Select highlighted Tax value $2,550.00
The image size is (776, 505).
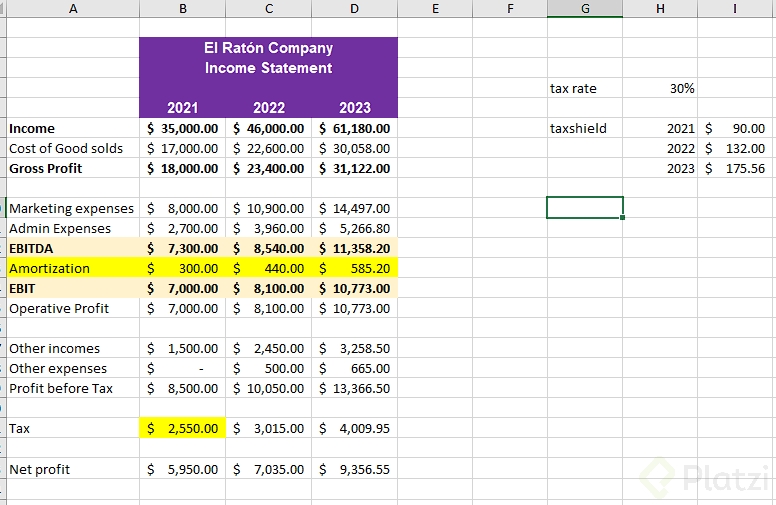183,428
